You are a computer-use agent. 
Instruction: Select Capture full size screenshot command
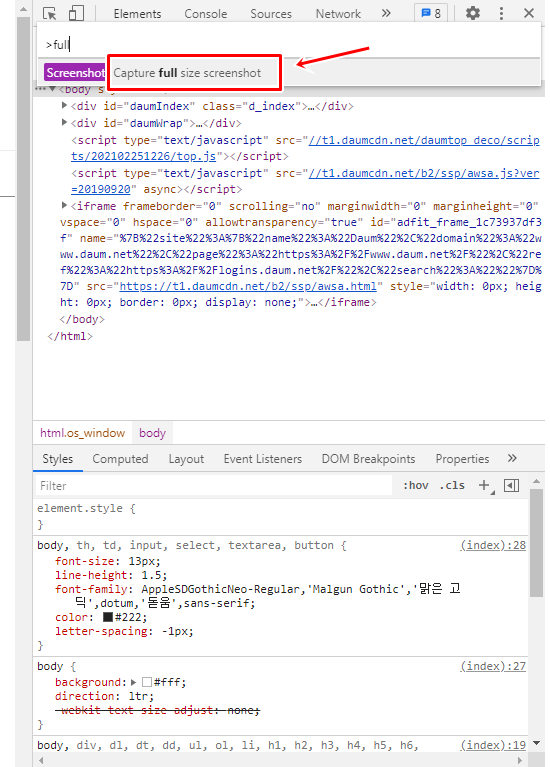tap(187, 73)
